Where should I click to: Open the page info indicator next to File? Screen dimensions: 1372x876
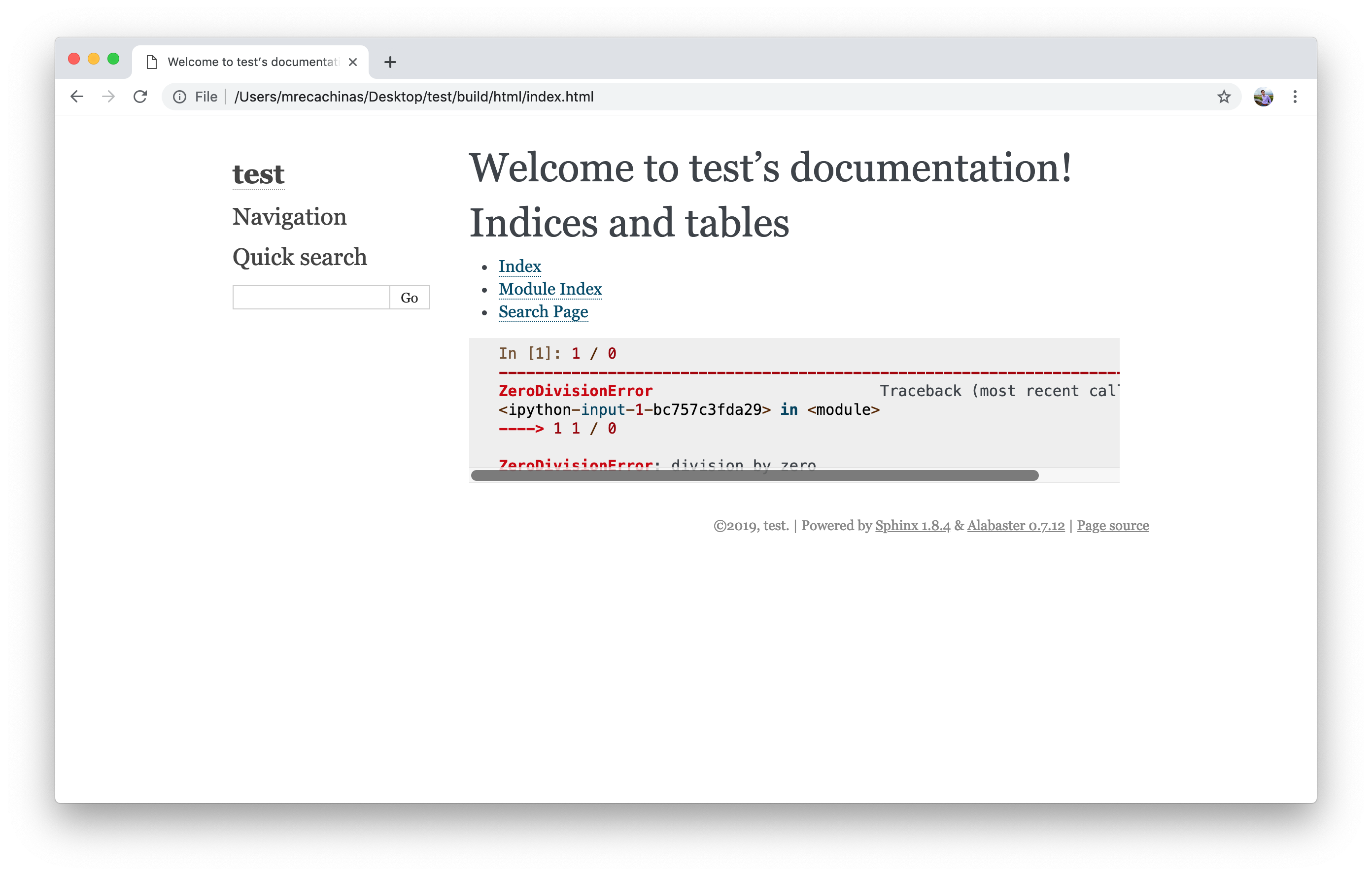179,96
